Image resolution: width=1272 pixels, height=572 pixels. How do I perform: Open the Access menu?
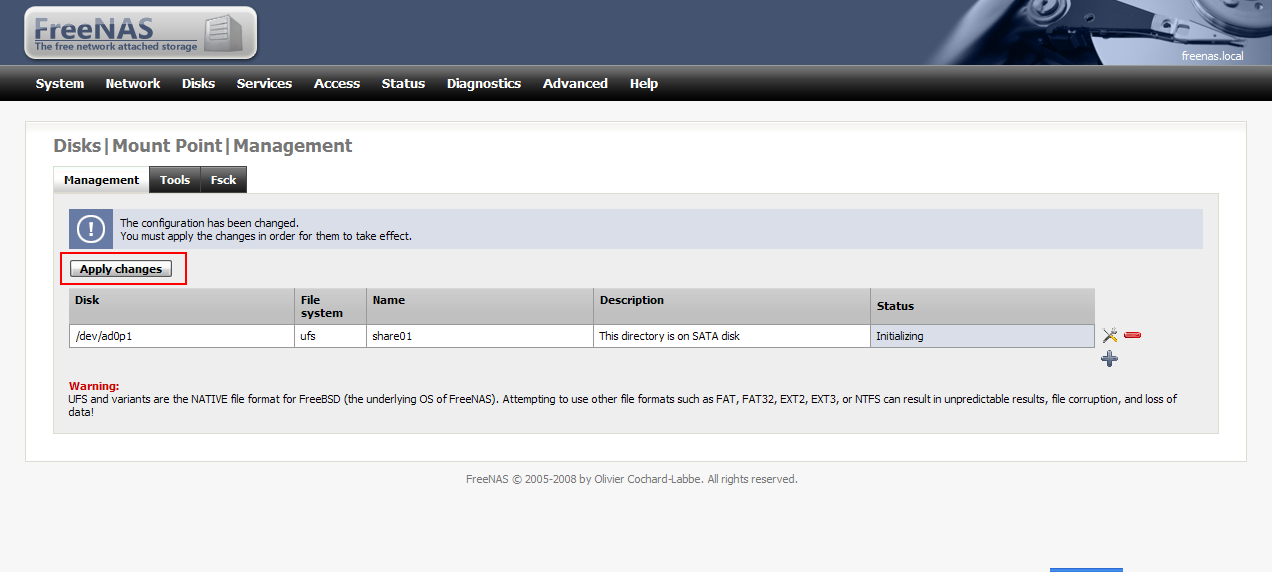(x=337, y=84)
